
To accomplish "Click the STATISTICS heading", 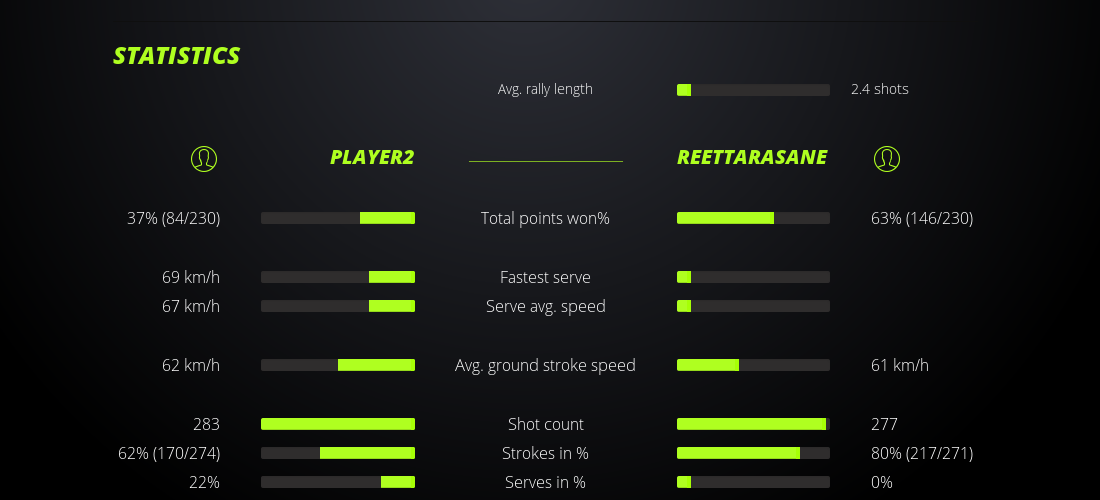I will click(177, 56).
